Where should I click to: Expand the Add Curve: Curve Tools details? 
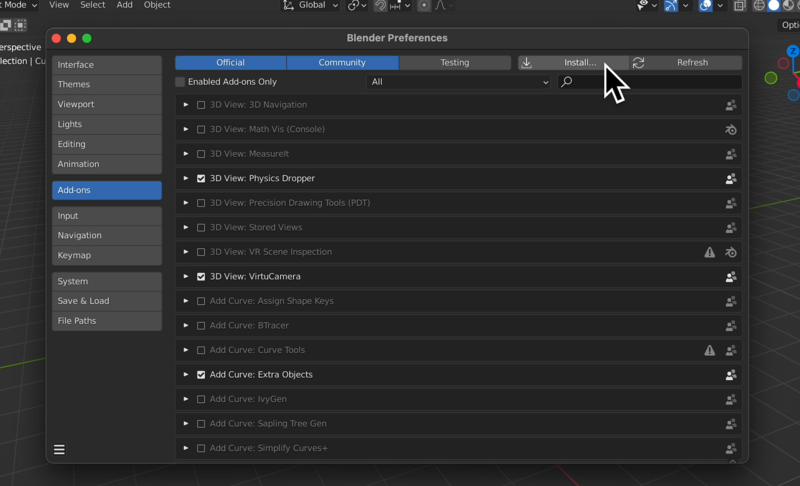coord(186,349)
